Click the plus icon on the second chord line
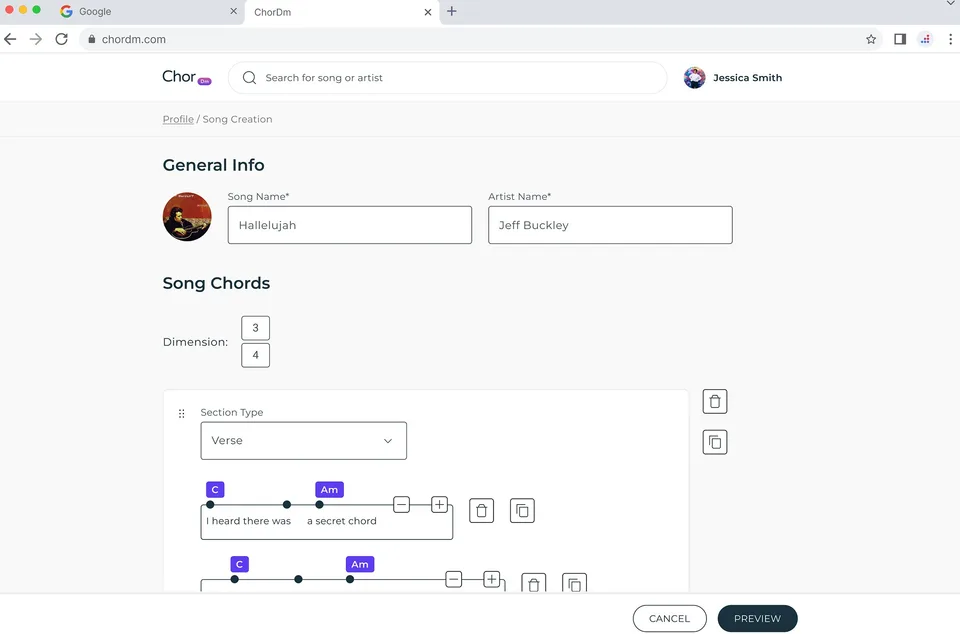The width and height of the screenshot is (960, 634). [x=492, y=579]
